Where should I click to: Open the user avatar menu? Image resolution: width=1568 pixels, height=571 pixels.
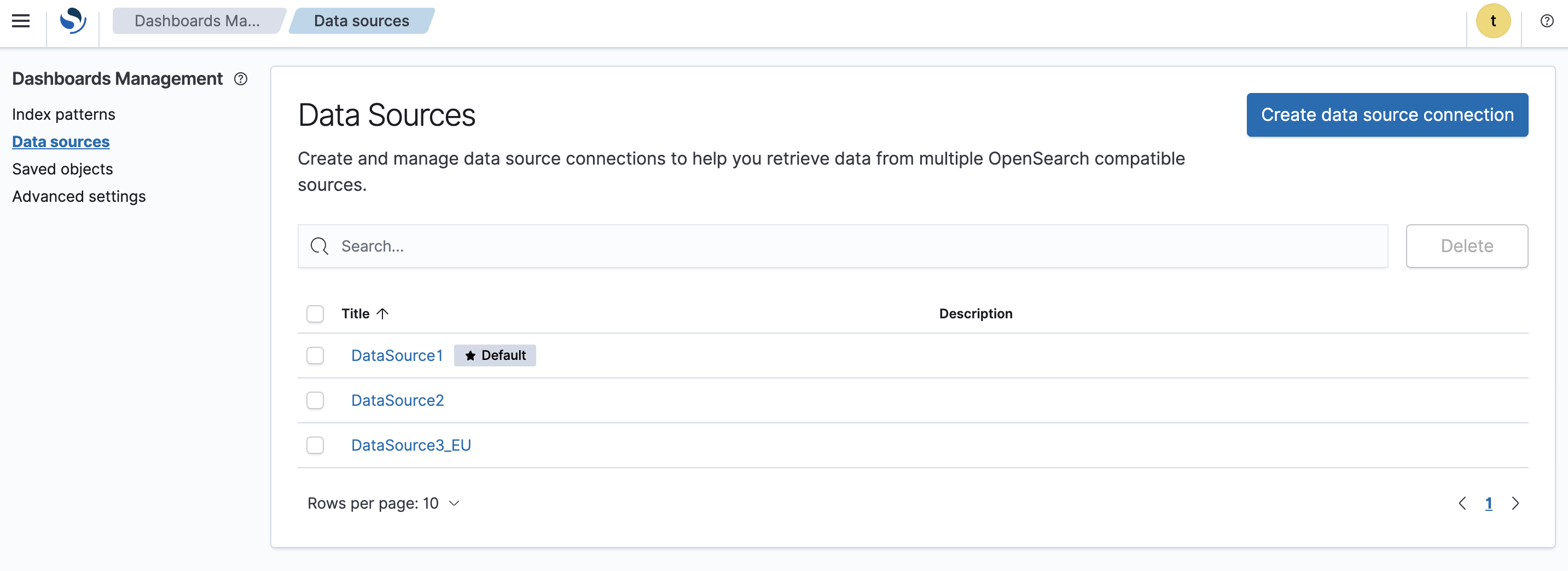coord(1494,20)
